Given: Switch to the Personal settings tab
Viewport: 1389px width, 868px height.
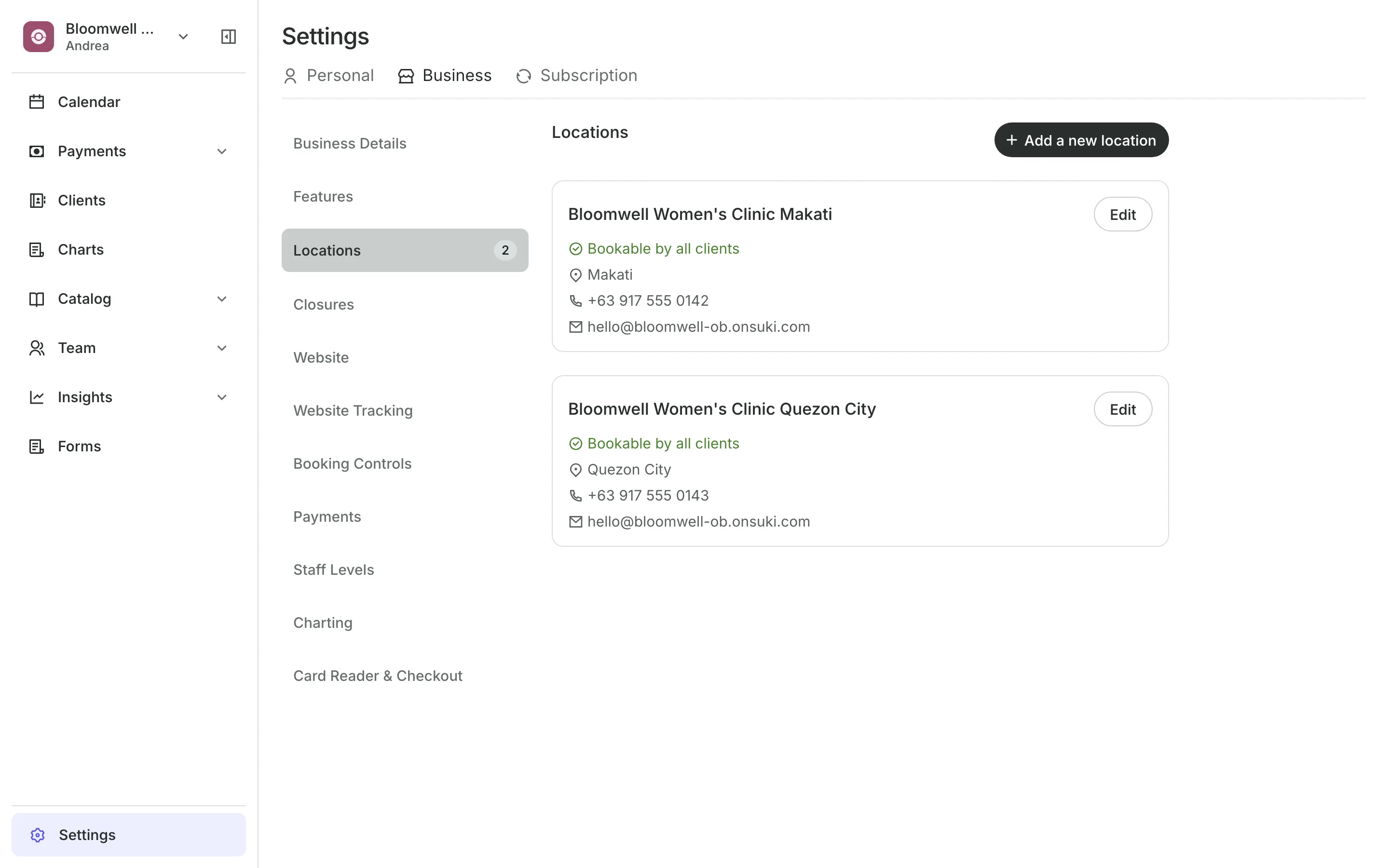Looking at the screenshot, I should 329,76.
